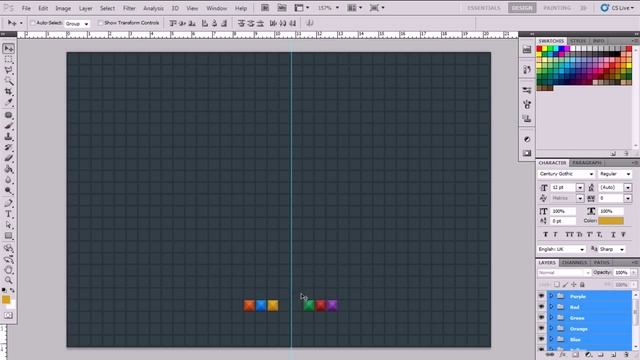The height and width of the screenshot is (360, 640).
Task: Click the create new group icon
Action: [601, 356]
